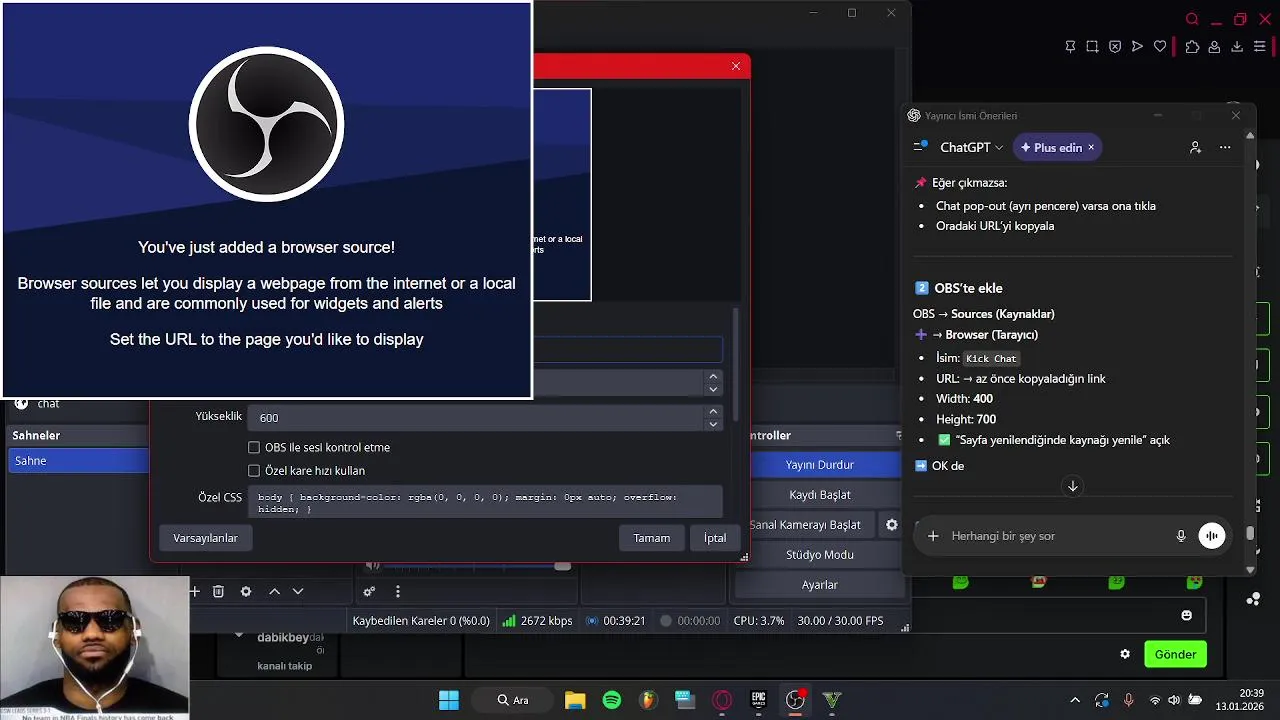Click the Plus edin upgrade button
Image resolution: width=1280 pixels, height=720 pixels.
click(1057, 147)
